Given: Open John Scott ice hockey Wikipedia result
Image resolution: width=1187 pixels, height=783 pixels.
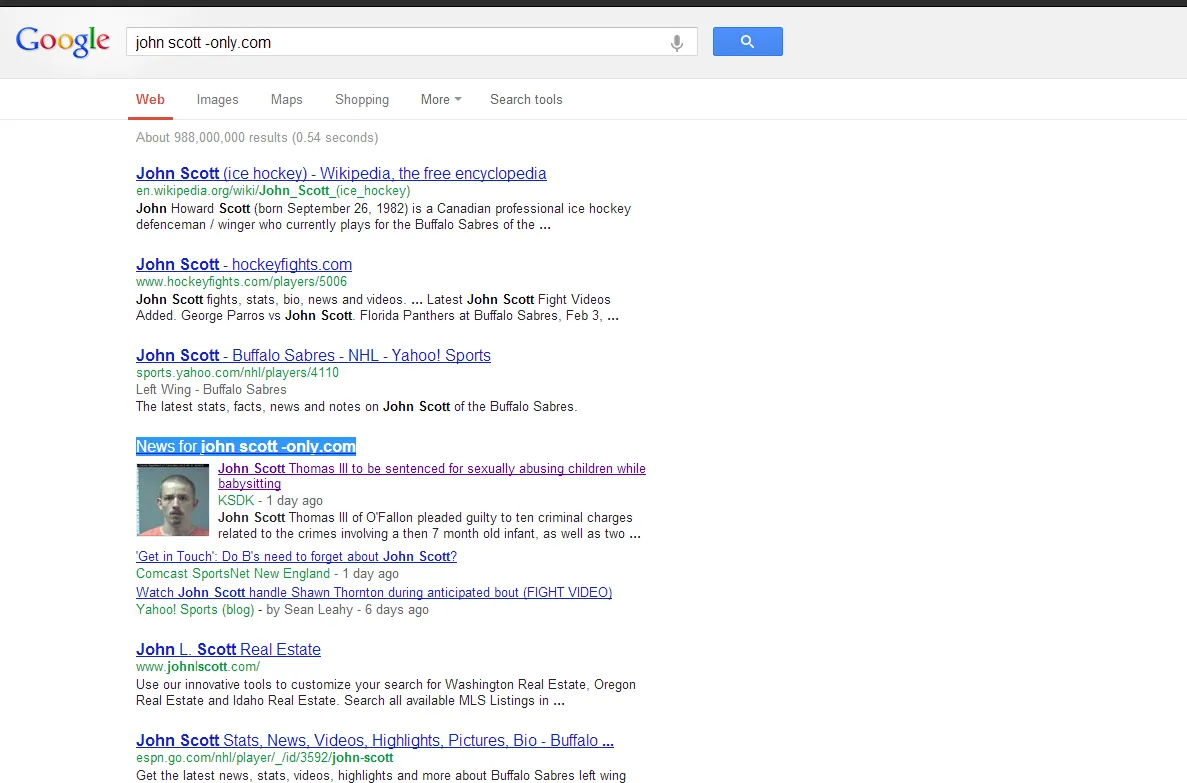Looking at the screenshot, I should tap(341, 173).
